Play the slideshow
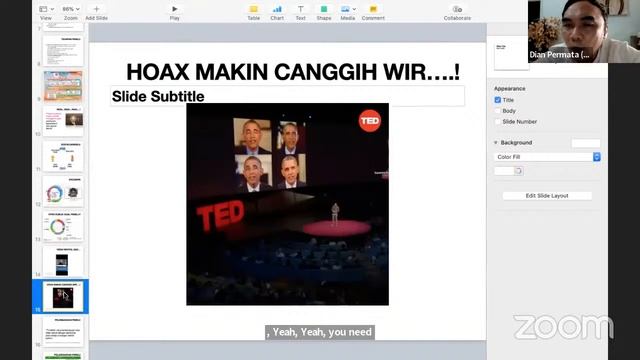Screen dimensions: 640x360 coord(175,12)
